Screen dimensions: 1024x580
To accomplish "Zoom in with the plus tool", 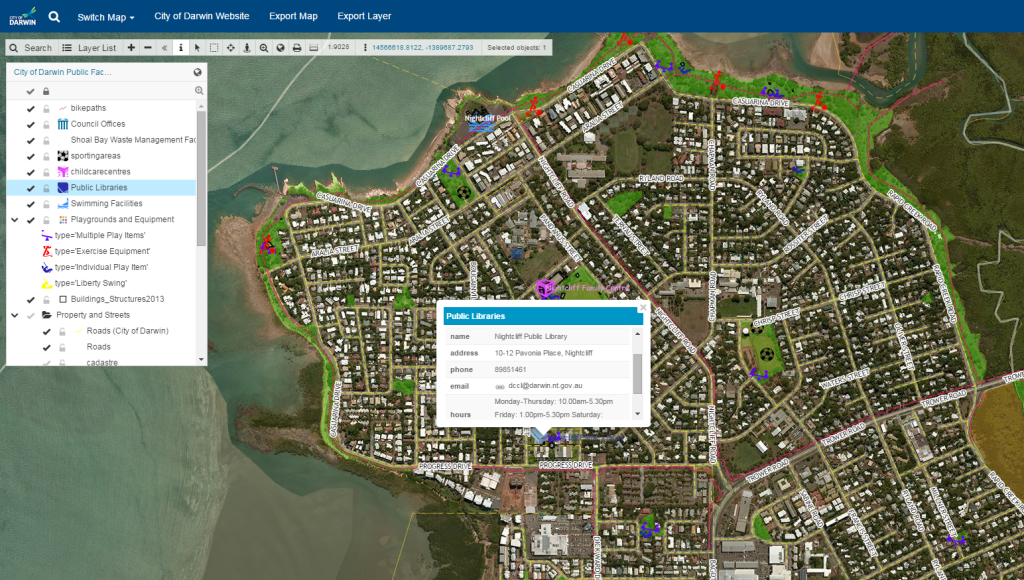I will point(131,48).
